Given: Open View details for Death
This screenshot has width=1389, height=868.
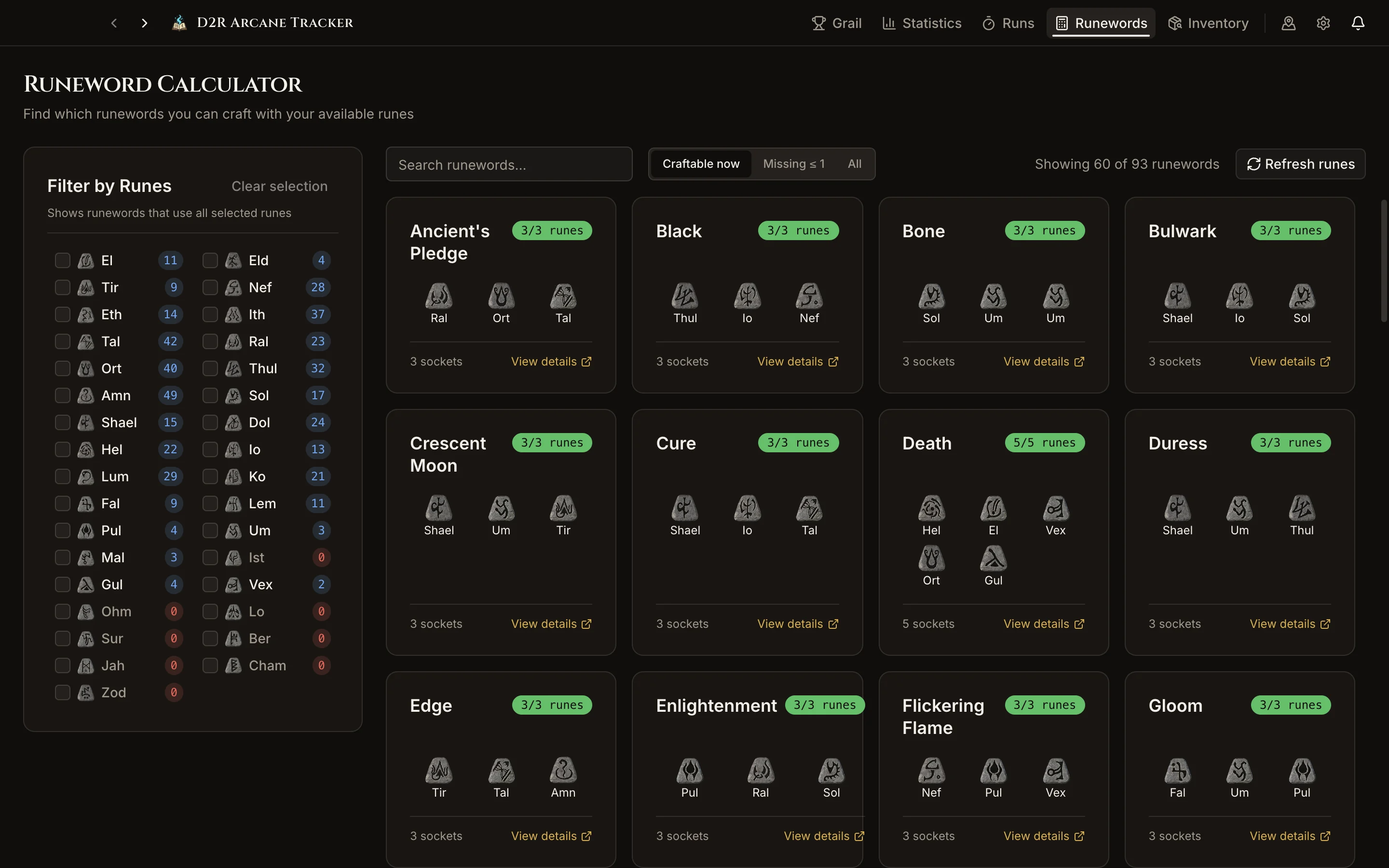Looking at the screenshot, I should 1044,624.
